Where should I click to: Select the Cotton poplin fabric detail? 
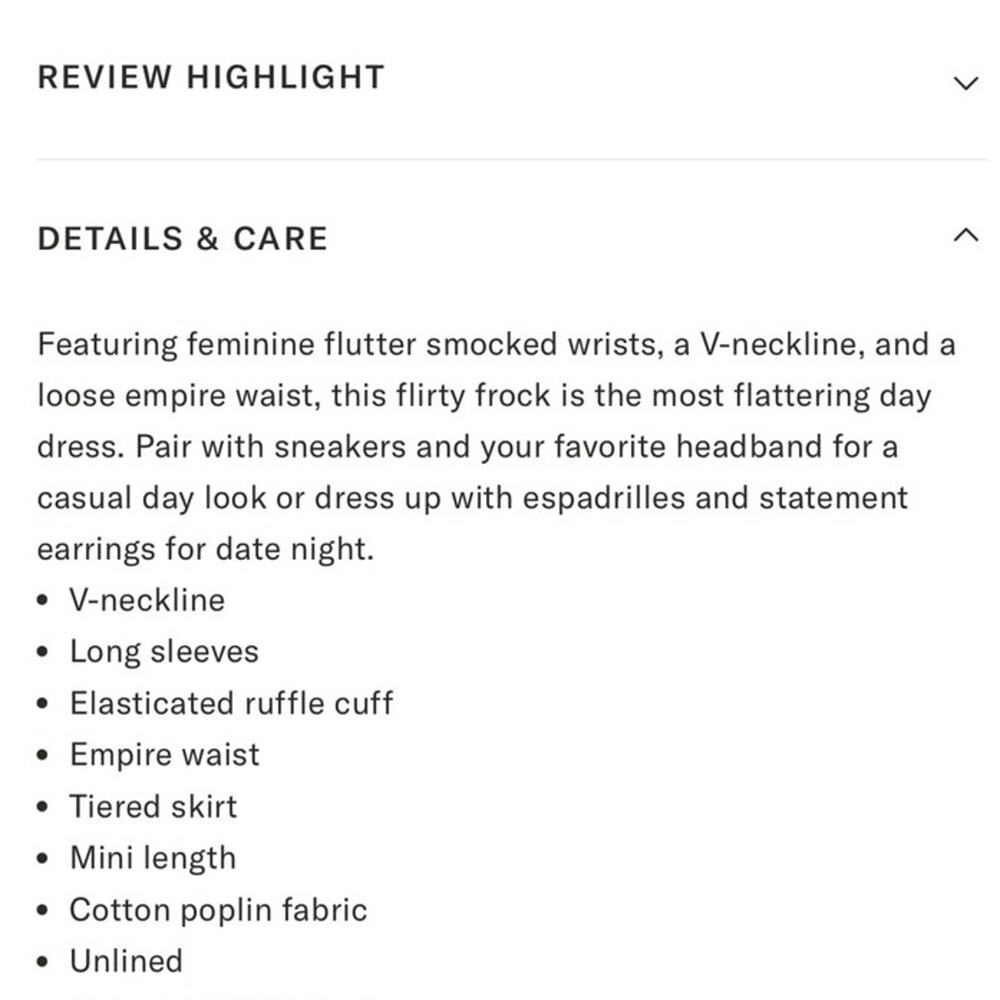tap(218, 910)
